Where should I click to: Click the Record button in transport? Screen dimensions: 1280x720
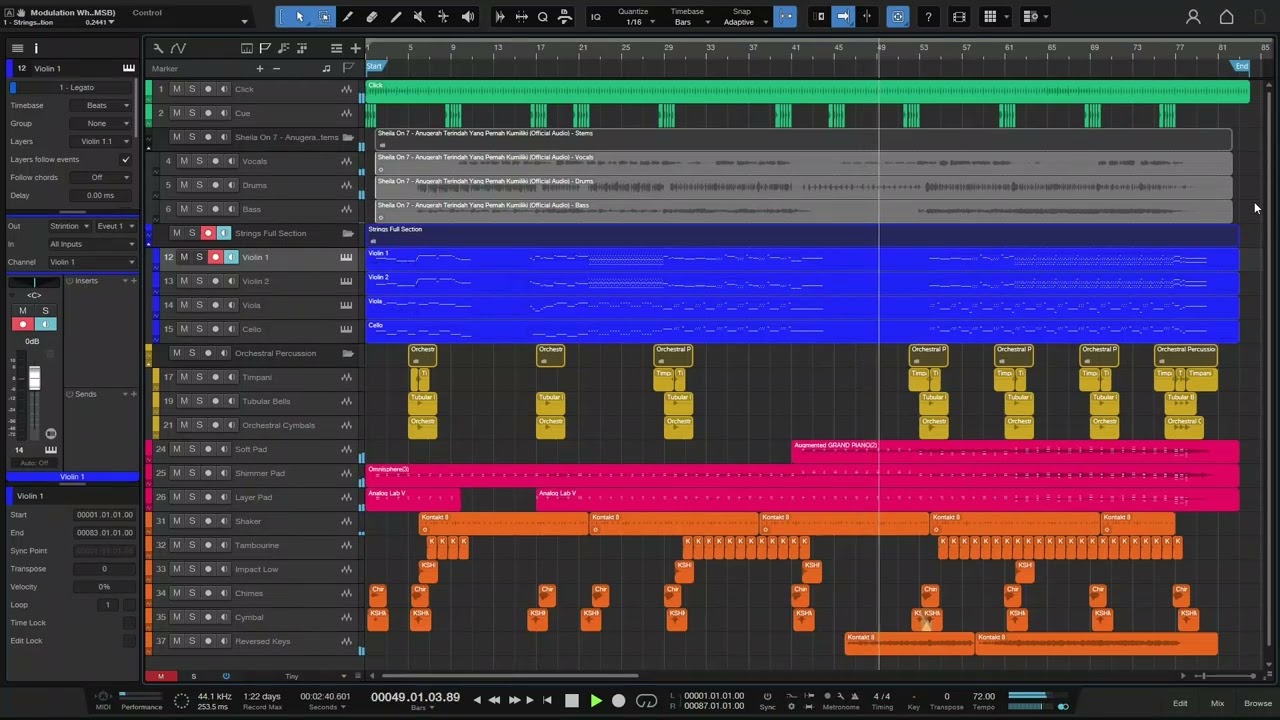tap(618, 701)
